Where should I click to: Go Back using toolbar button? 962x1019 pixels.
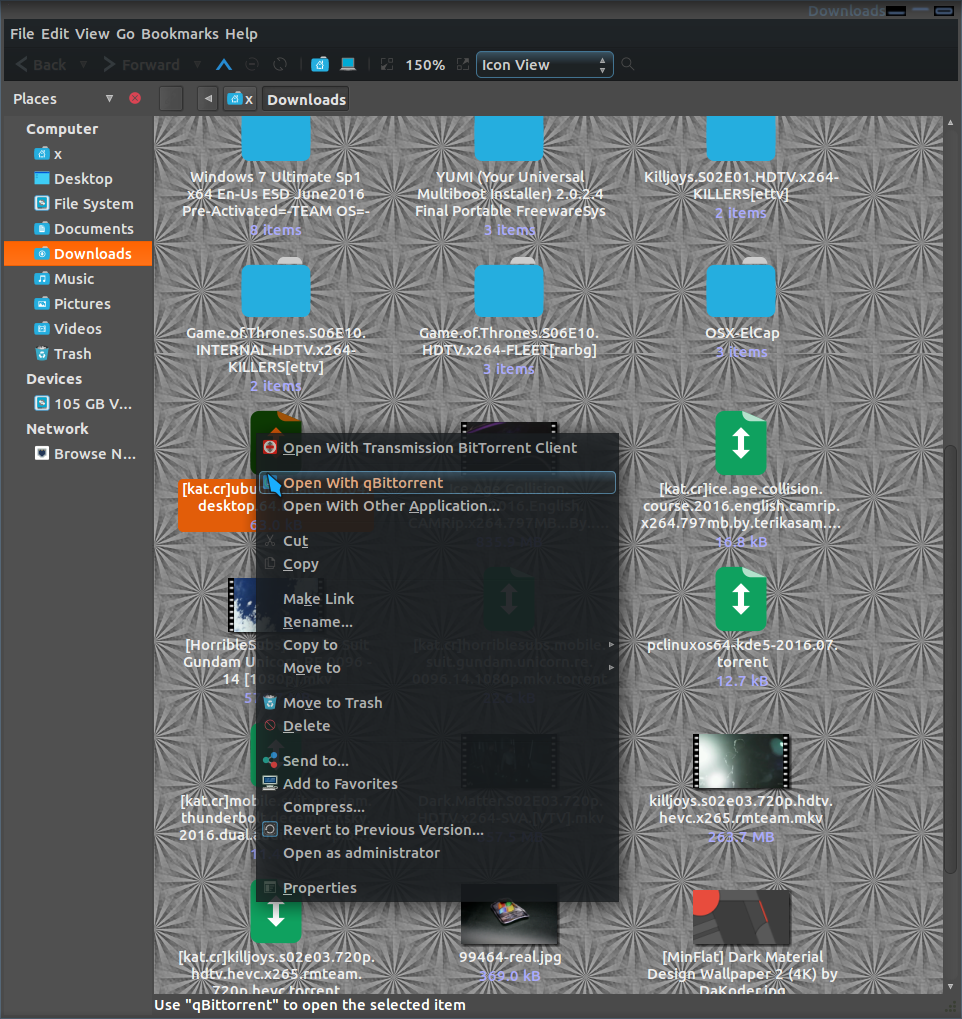tap(42, 65)
